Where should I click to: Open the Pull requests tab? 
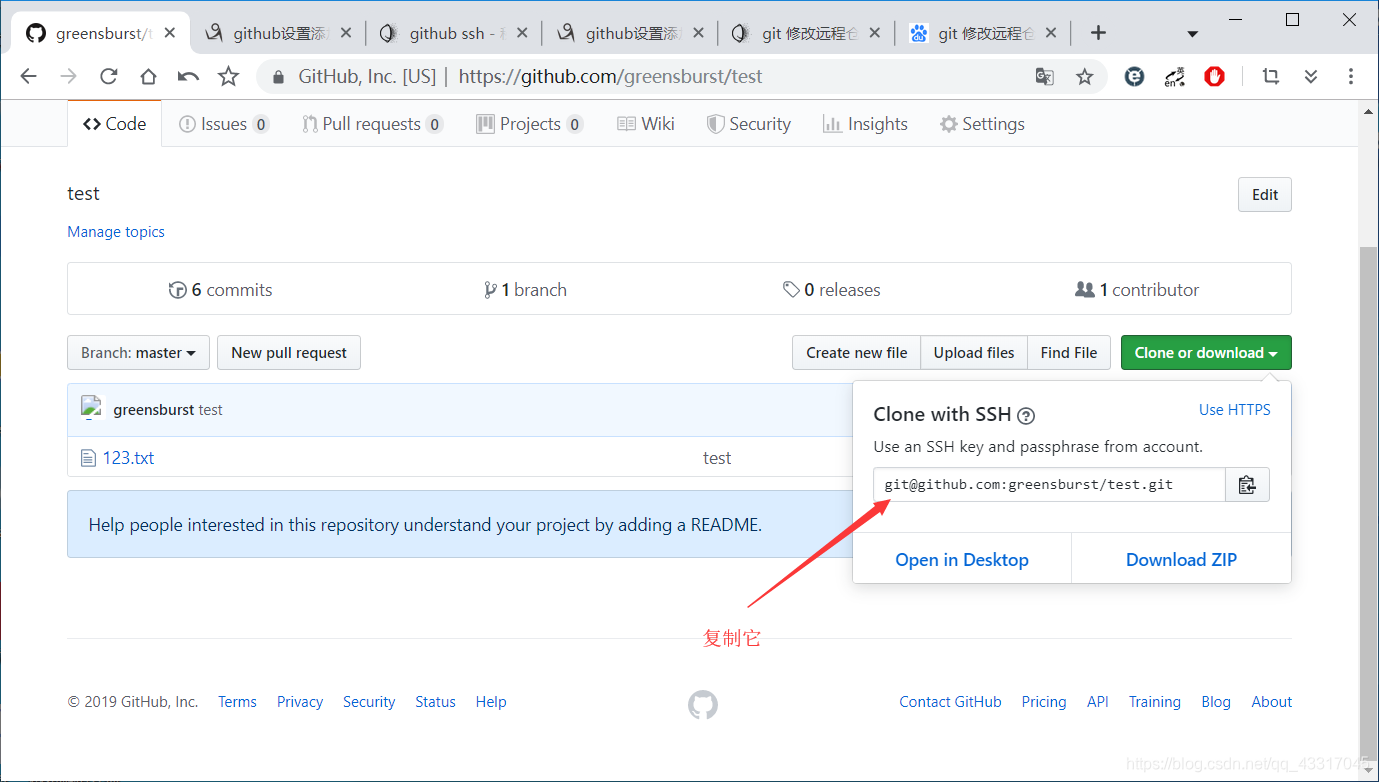pyautogui.click(x=372, y=124)
